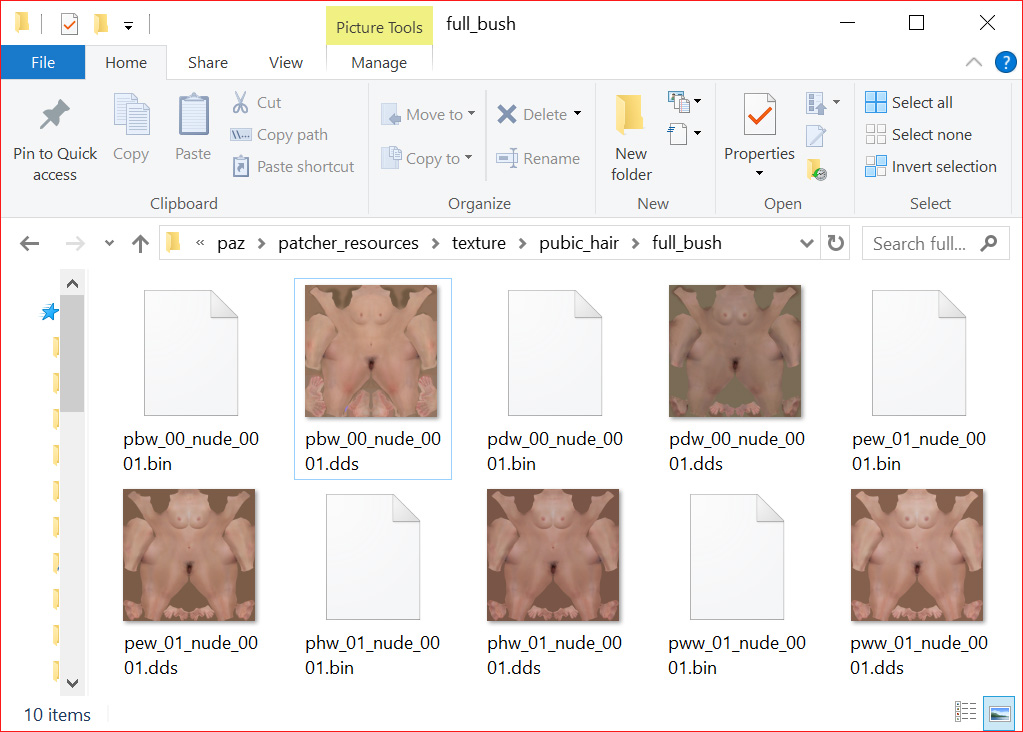Image resolution: width=1023 pixels, height=732 pixels.
Task: Open the Move to dropdown
Action: [473, 114]
